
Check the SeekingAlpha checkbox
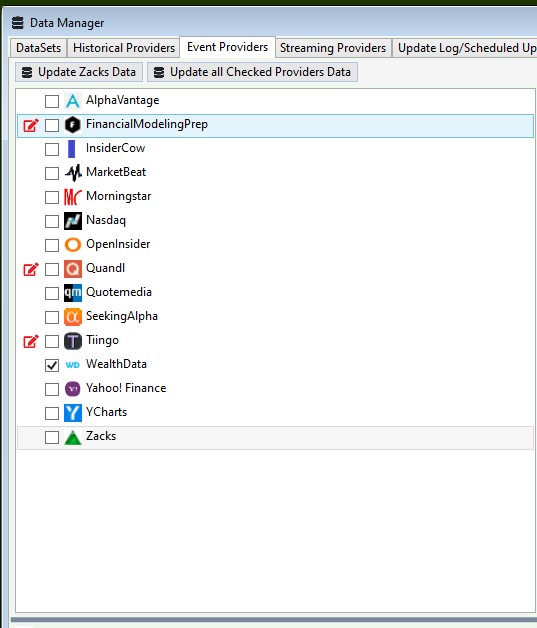click(x=52, y=318)
